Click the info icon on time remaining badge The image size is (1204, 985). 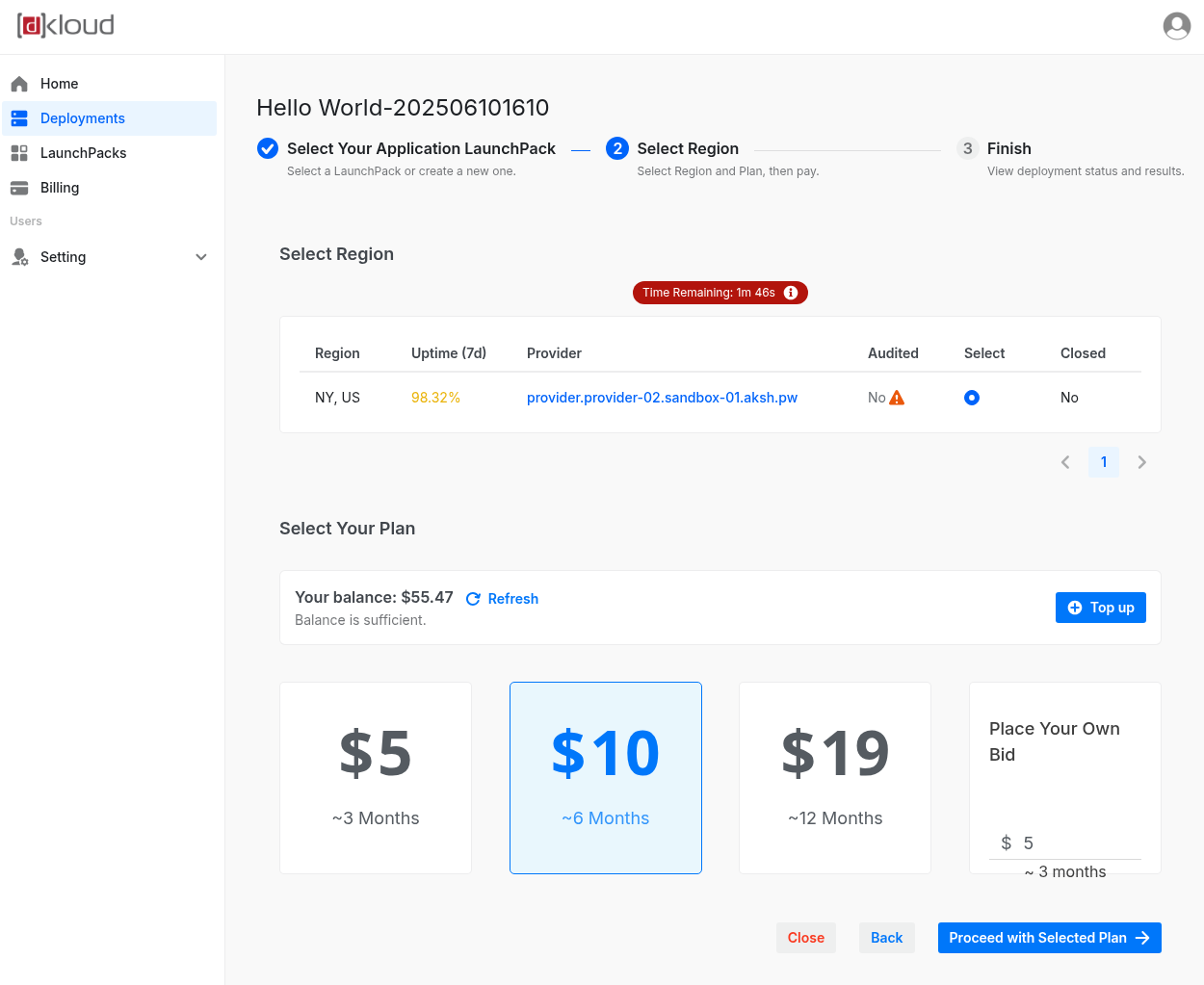point(791,293)
